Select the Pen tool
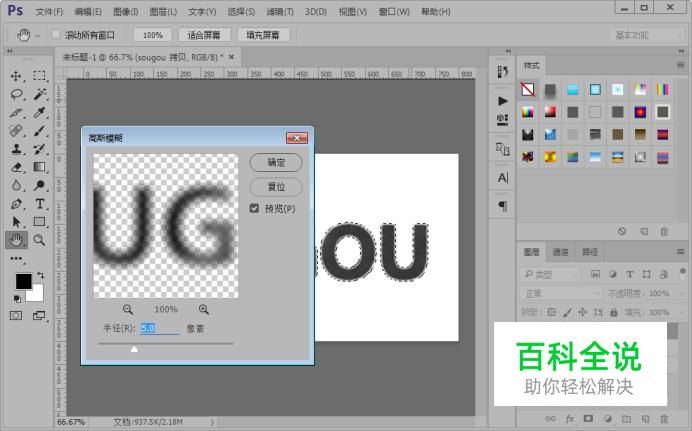Viewport: 692px width, 431px height. (16, 204)
